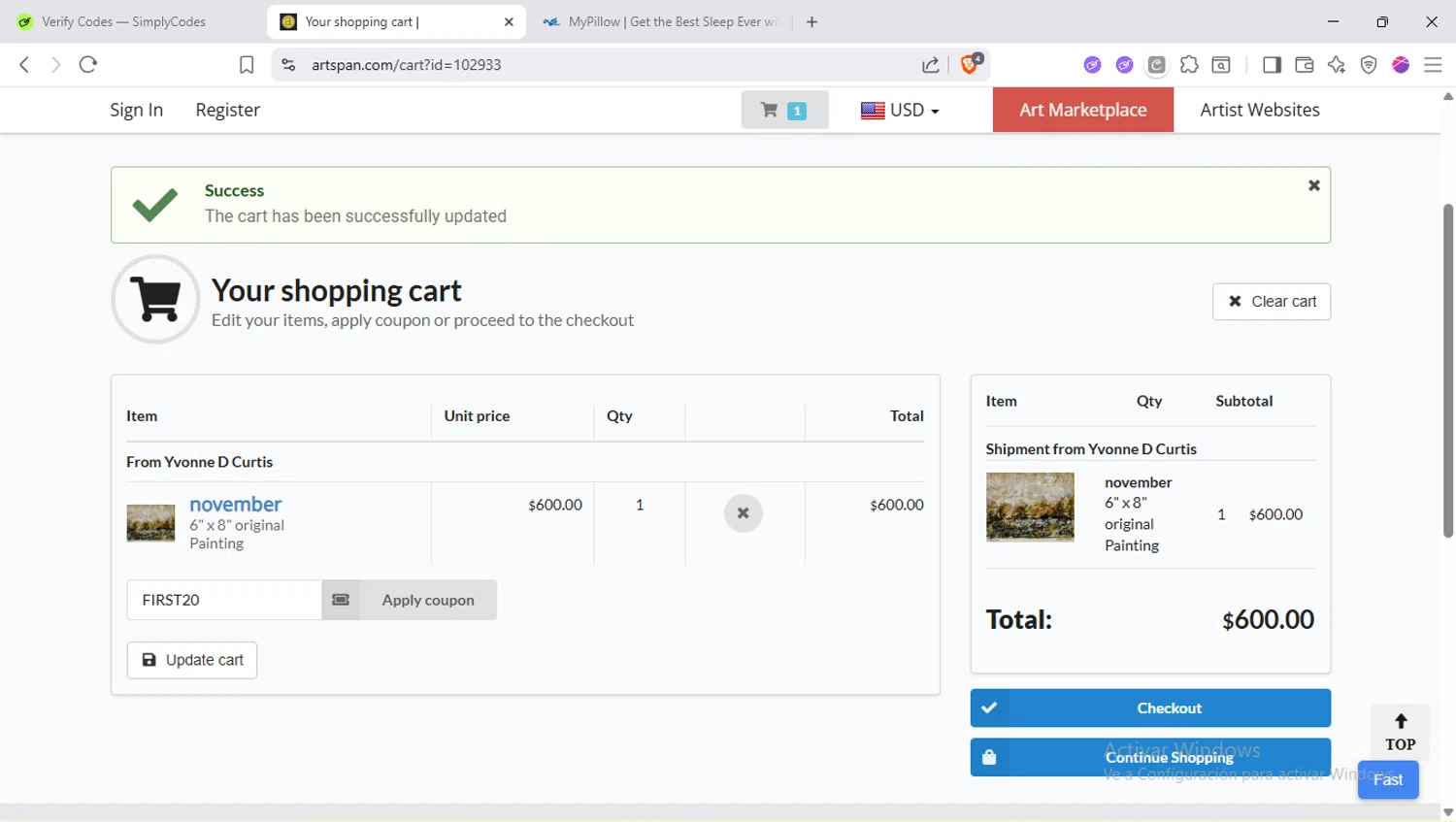Image resolution: width=1456 pixels, height=822 pixels.
Task: Focus the coupon code input field
Action: tap(224, 600)
